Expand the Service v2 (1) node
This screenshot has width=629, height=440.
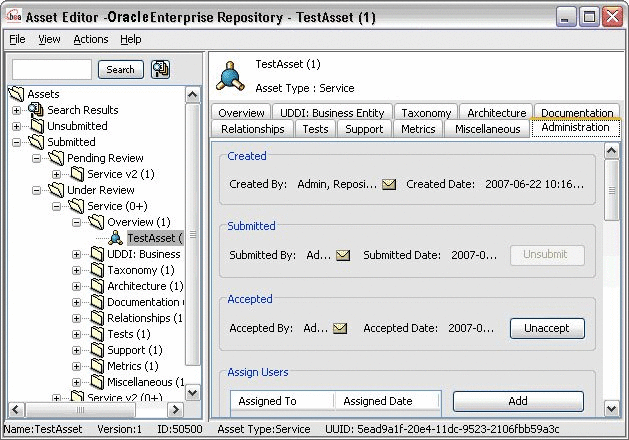pos(57,174)
